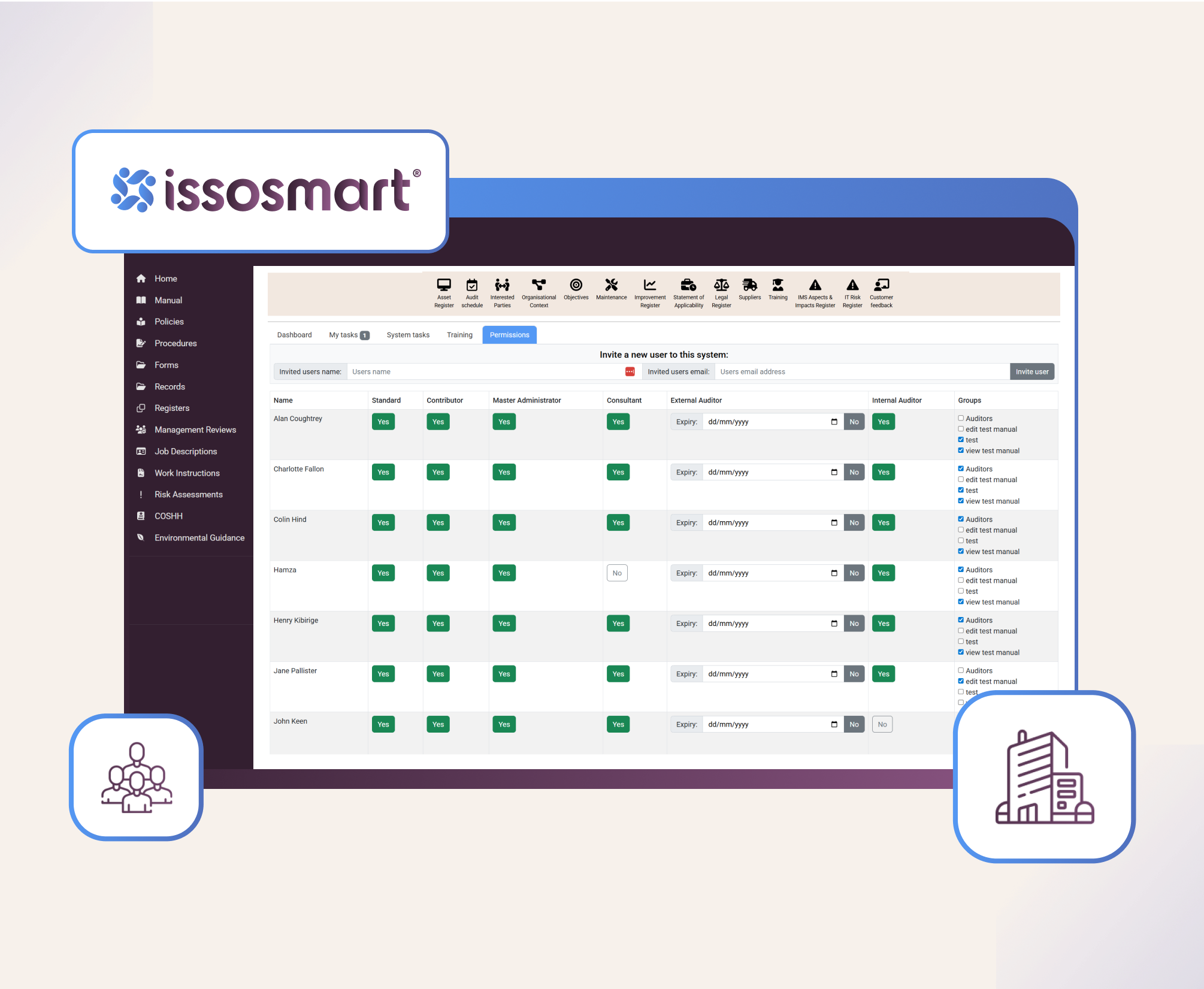Tick Auditors group for Alan Coughtrey
The image size is (1204, 989).
961,418
